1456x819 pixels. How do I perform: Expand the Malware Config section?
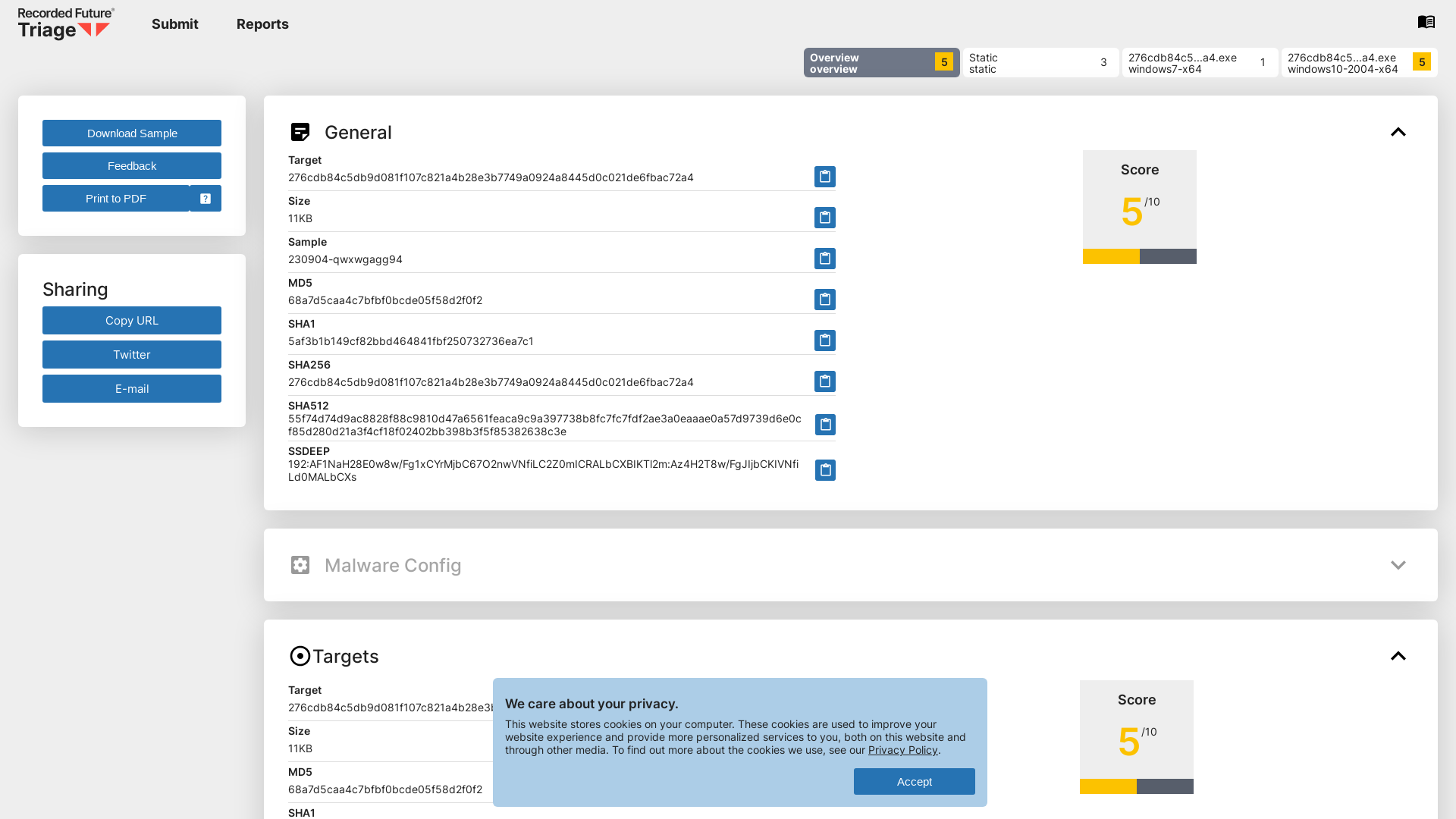tap(1398, 565)
